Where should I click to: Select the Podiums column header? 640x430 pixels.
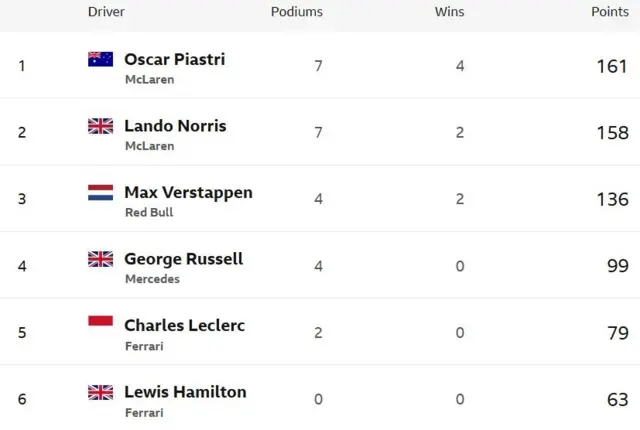[x=297, y=12]
